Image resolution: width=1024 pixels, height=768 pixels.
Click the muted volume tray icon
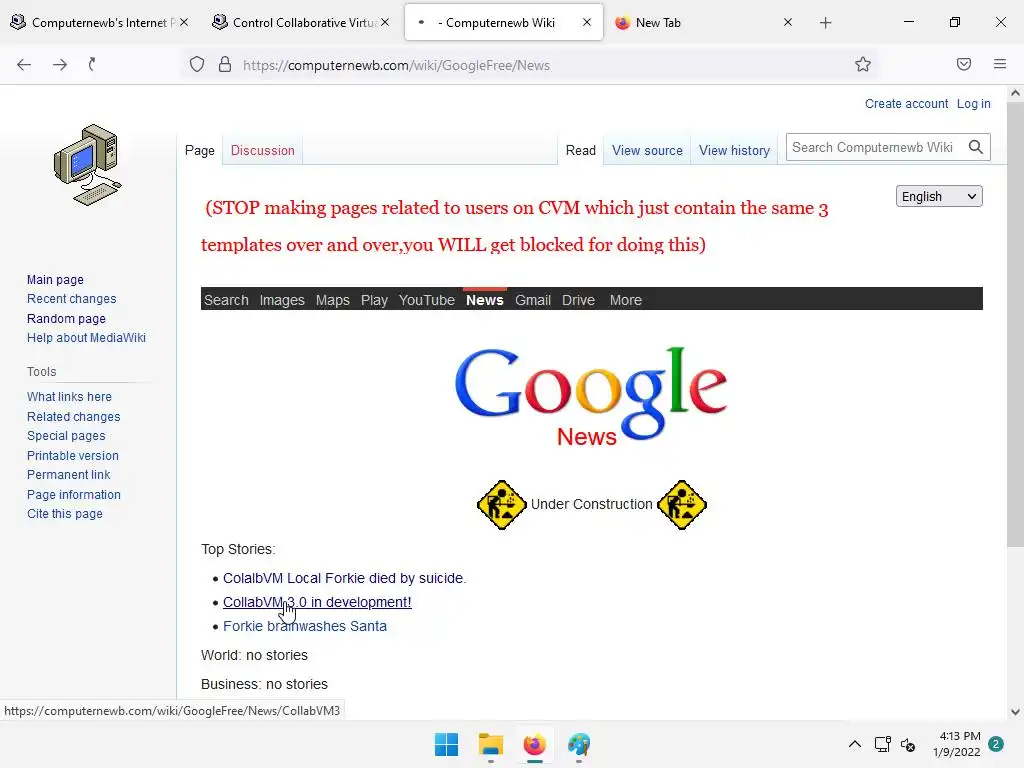(908, 744)
